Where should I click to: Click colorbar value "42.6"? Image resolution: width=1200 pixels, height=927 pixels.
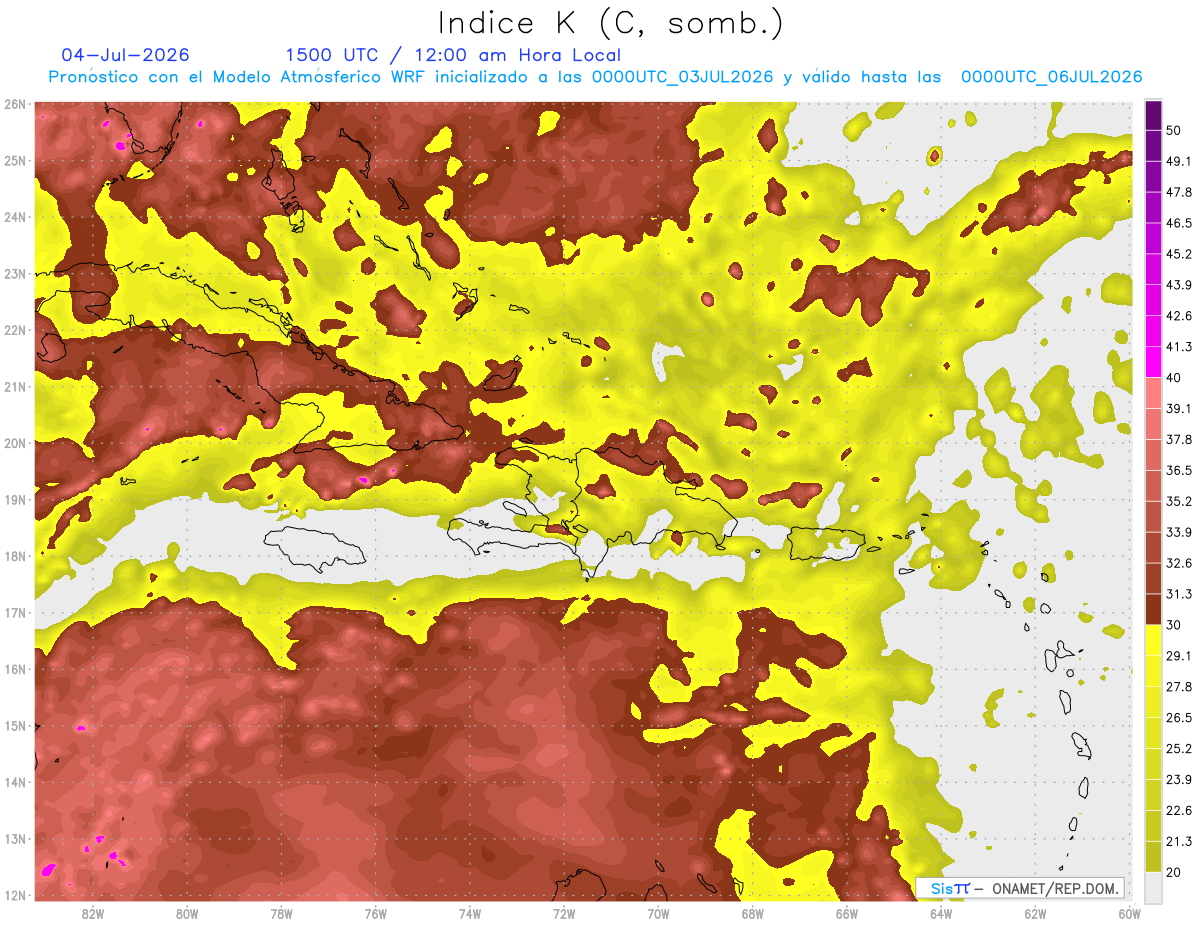pyautogui.click(x=1180, y=316)
